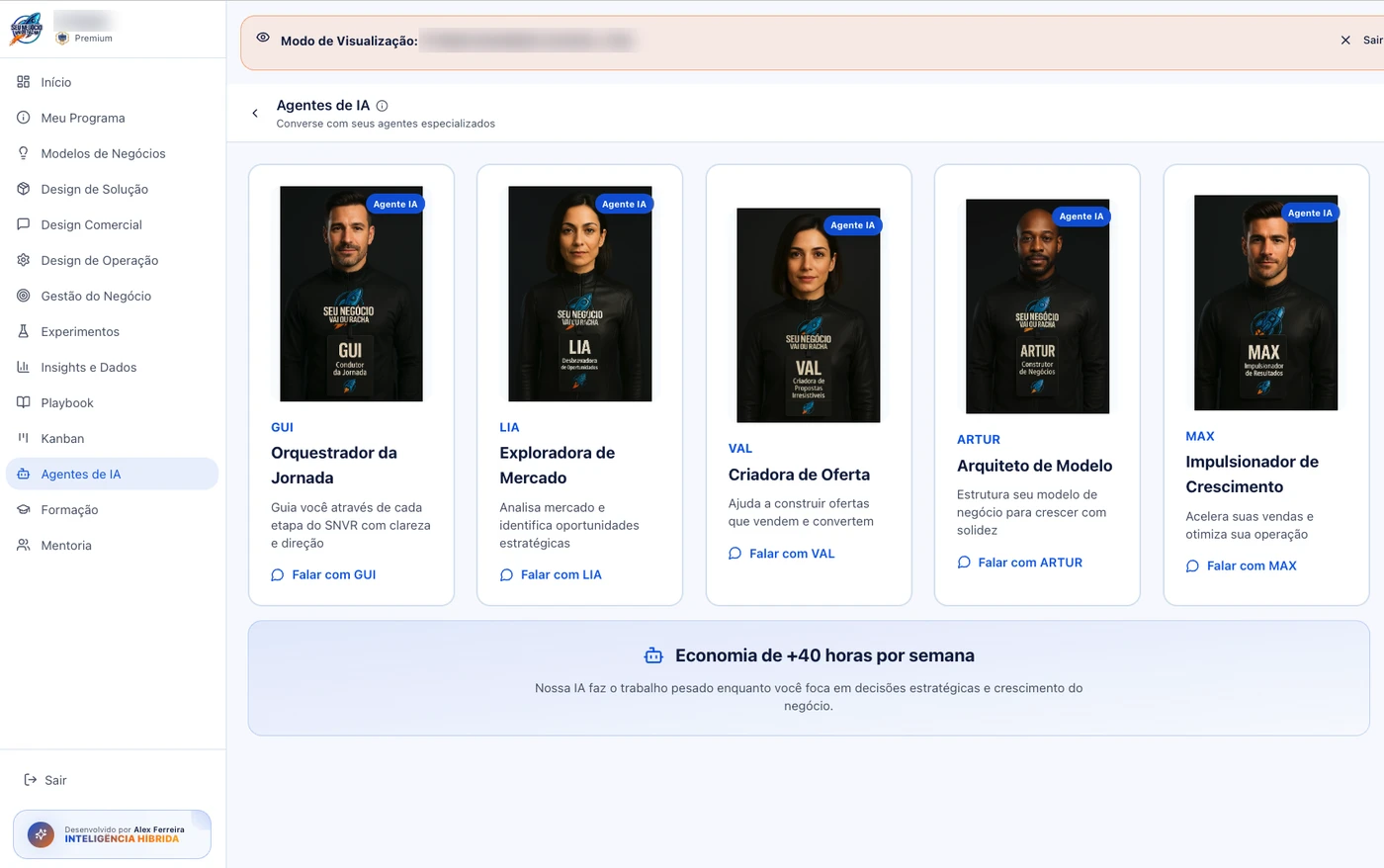Open the Início menu item
1384x868 pixels.
click(x=112, y=82)
